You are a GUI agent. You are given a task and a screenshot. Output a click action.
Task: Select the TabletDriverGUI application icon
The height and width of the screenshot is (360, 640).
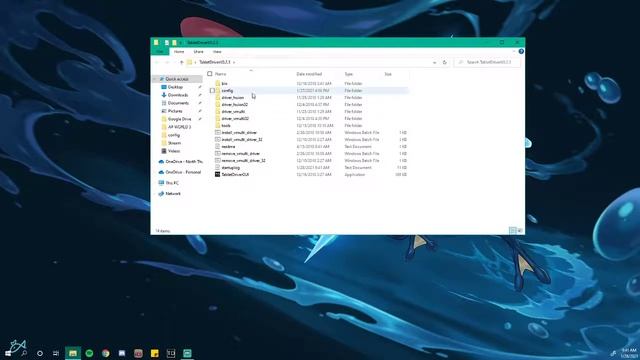[x=218, y=174]
